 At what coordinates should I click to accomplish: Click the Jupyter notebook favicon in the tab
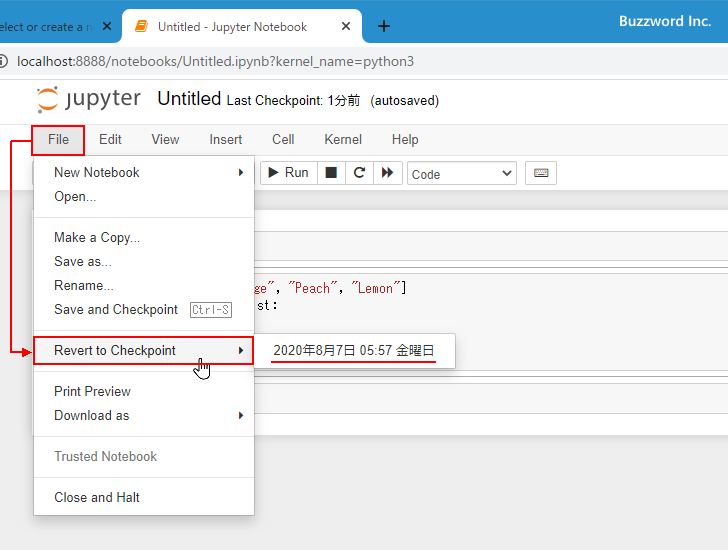click(x=141, y=26)
